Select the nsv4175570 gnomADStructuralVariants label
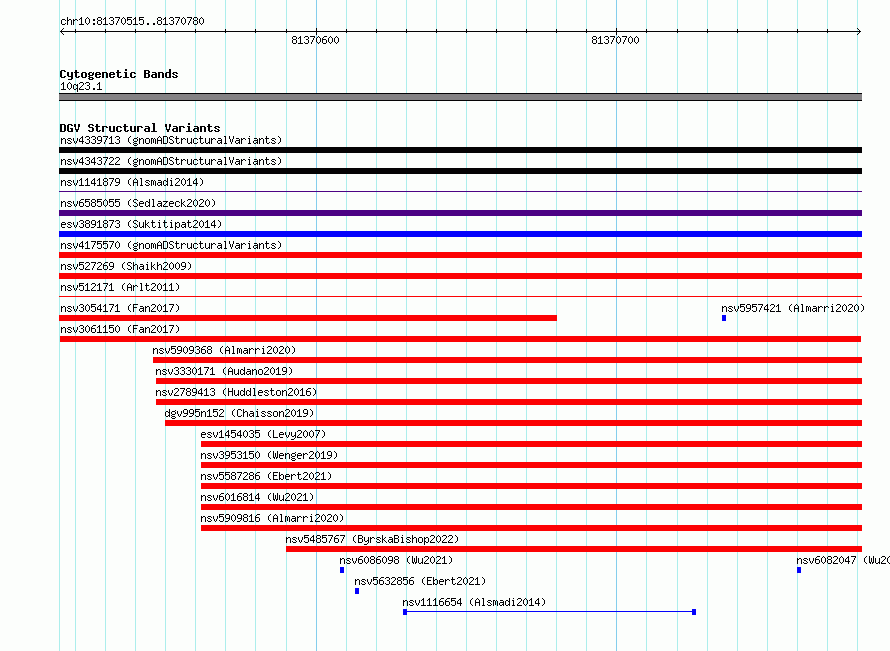This screenshot has height=651, width=890. pos(171,245)
